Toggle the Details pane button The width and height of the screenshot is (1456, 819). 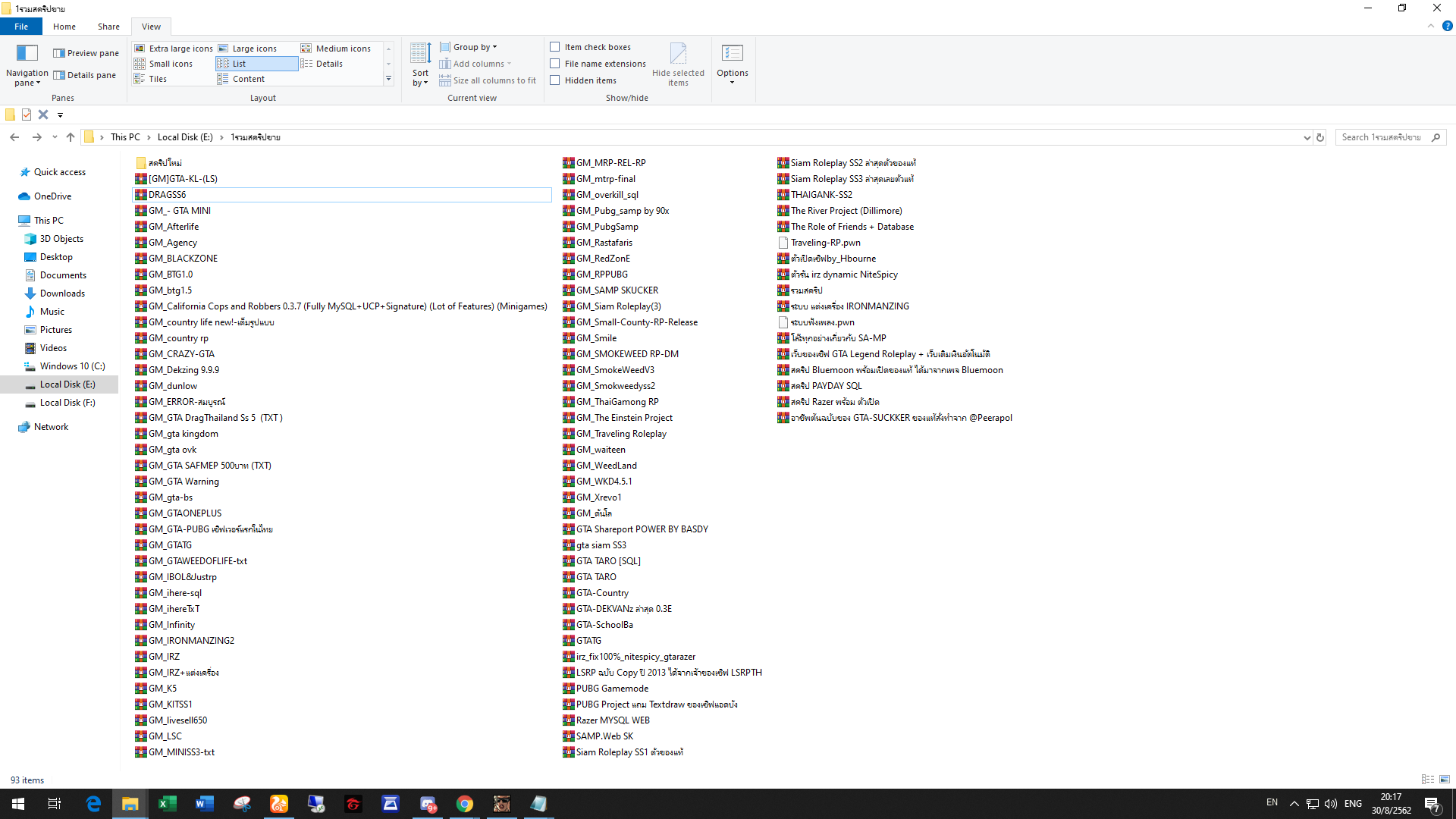click(85, 75)
